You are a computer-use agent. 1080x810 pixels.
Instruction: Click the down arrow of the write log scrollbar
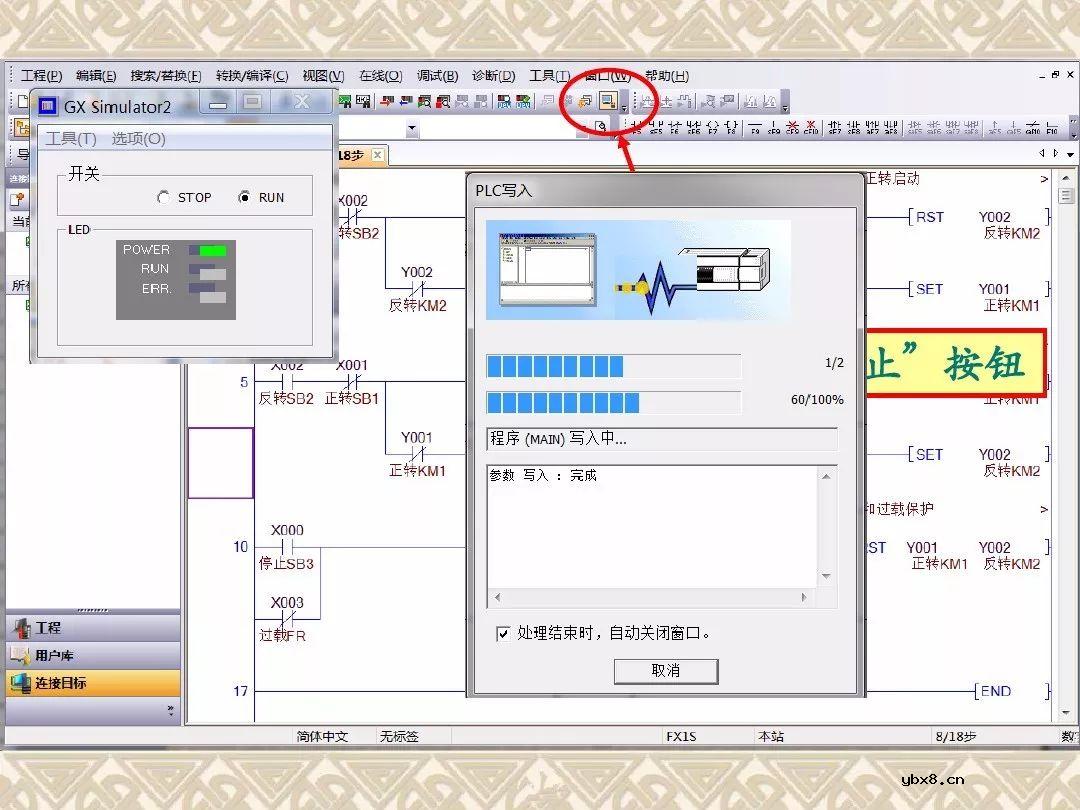click(827, 573)
